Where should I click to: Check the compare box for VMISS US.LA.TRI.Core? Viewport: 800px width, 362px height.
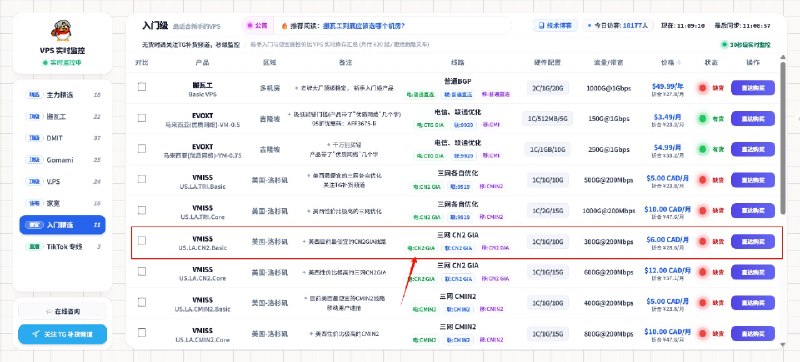tap(142, 210)
